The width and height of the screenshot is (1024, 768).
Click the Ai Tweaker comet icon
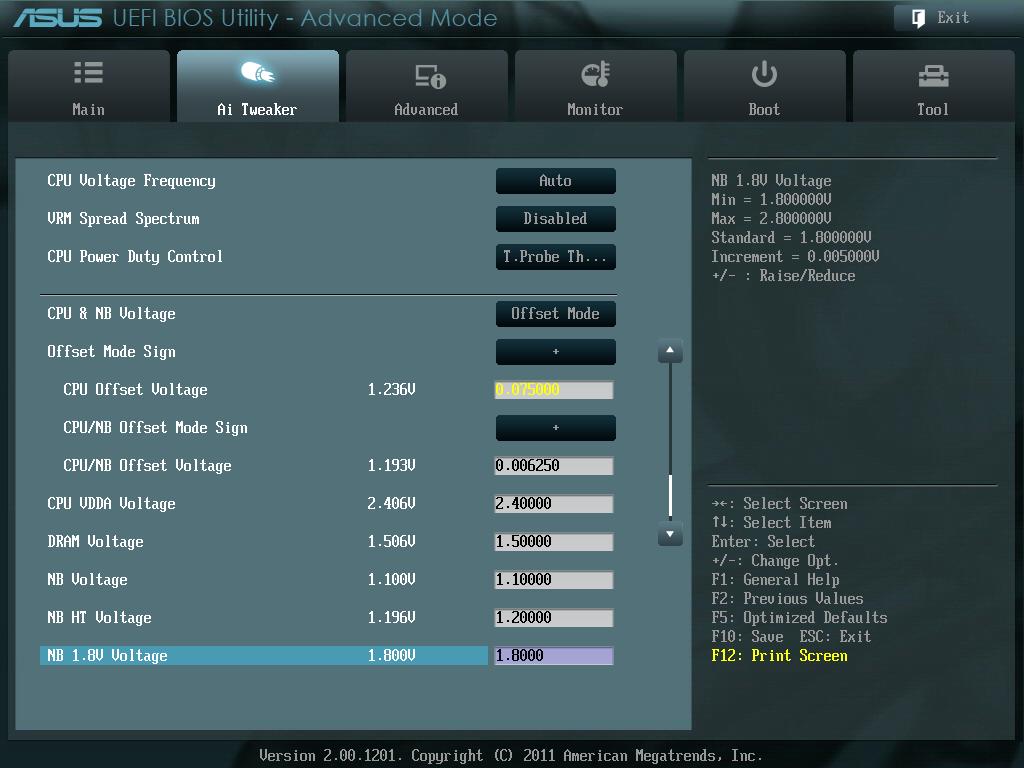[257, 72]
